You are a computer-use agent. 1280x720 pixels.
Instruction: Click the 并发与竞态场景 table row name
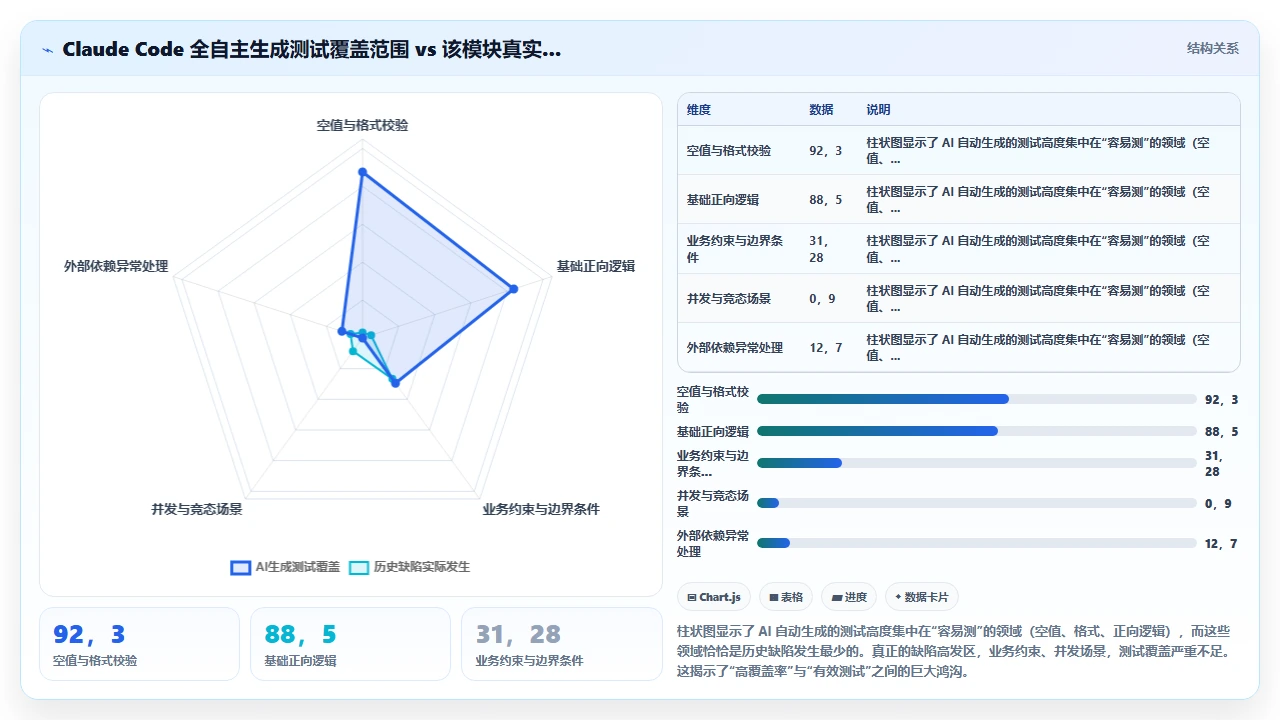(729, 298)
